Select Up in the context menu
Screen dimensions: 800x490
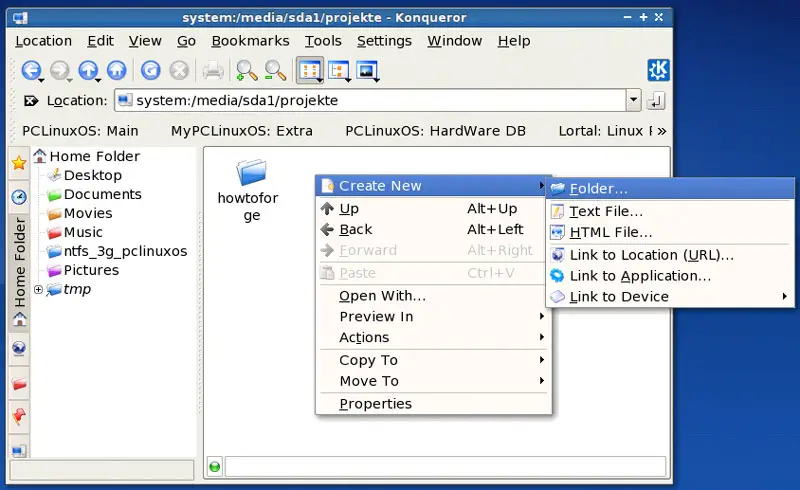tap(433, 208)
